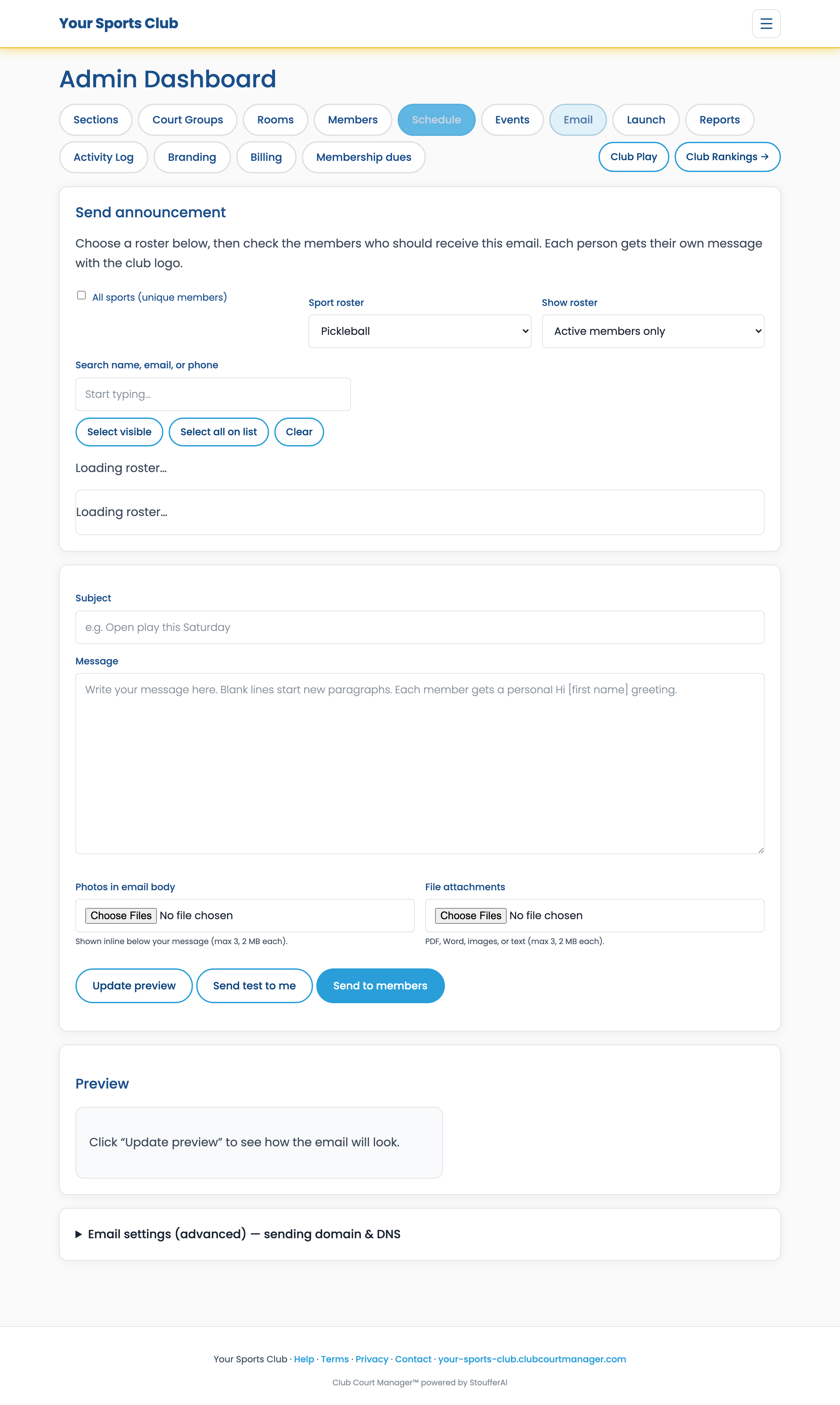Click "PDF, Word, images, or text" hint

tap(514, 941)
